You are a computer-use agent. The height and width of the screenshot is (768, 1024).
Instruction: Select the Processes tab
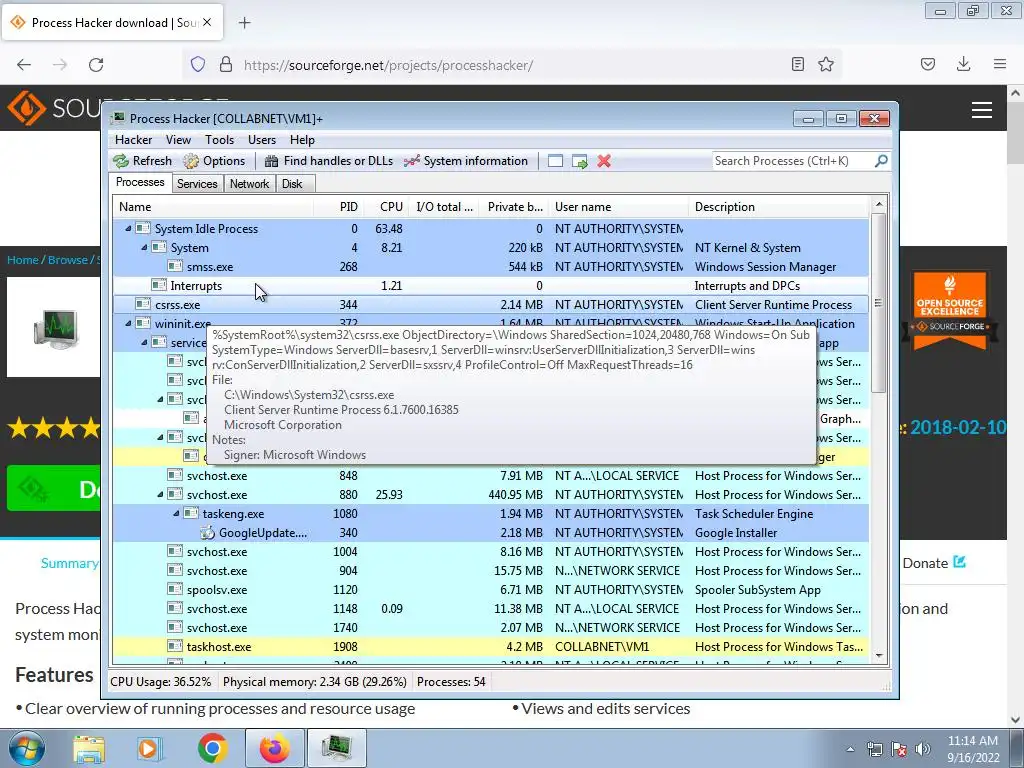tap(140, 182)
